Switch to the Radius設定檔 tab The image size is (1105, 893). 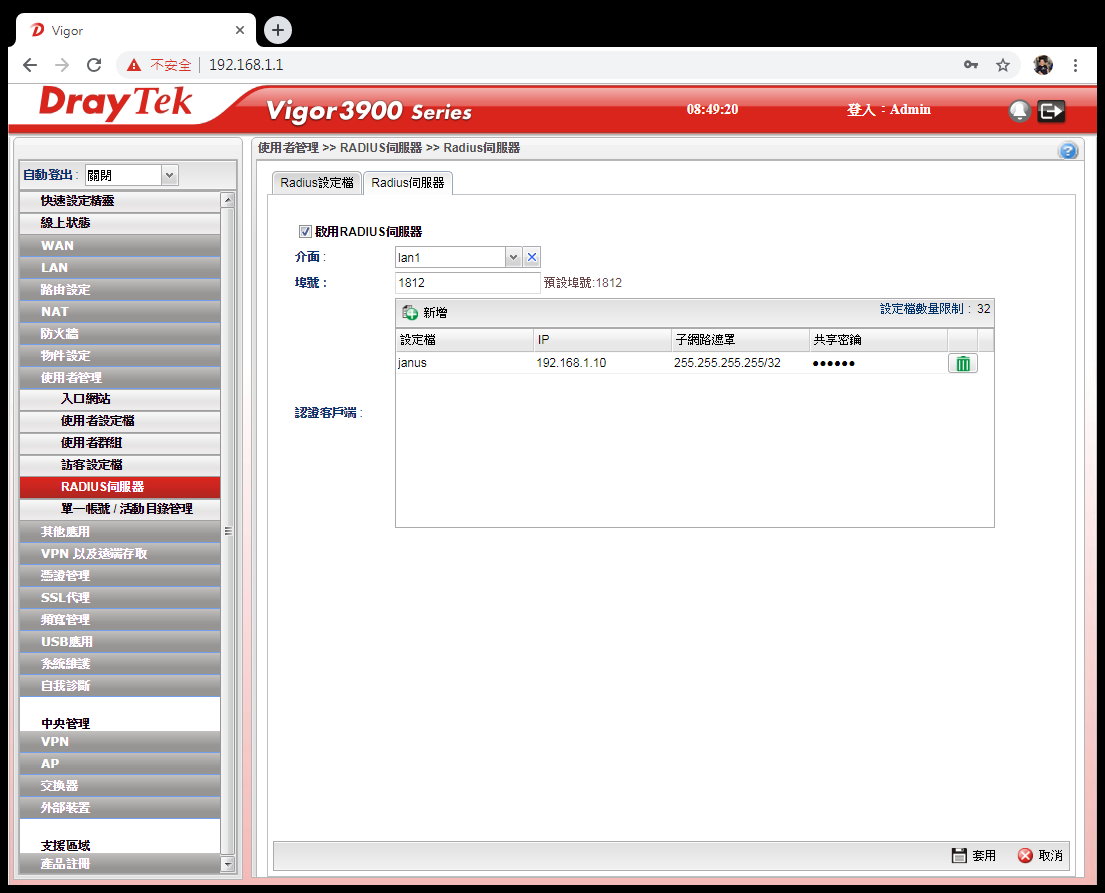(x=316, y=183)
